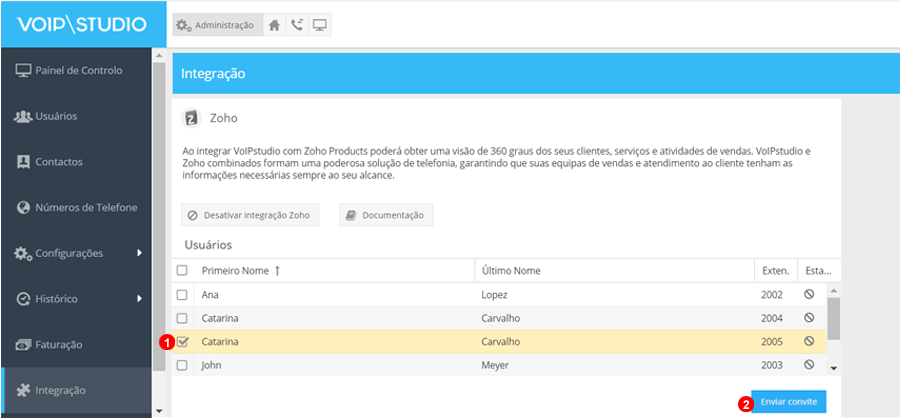This screenshot has width=900, height=418.
Task: Click the Histórico clock icon
Action: tap(23, 299)
